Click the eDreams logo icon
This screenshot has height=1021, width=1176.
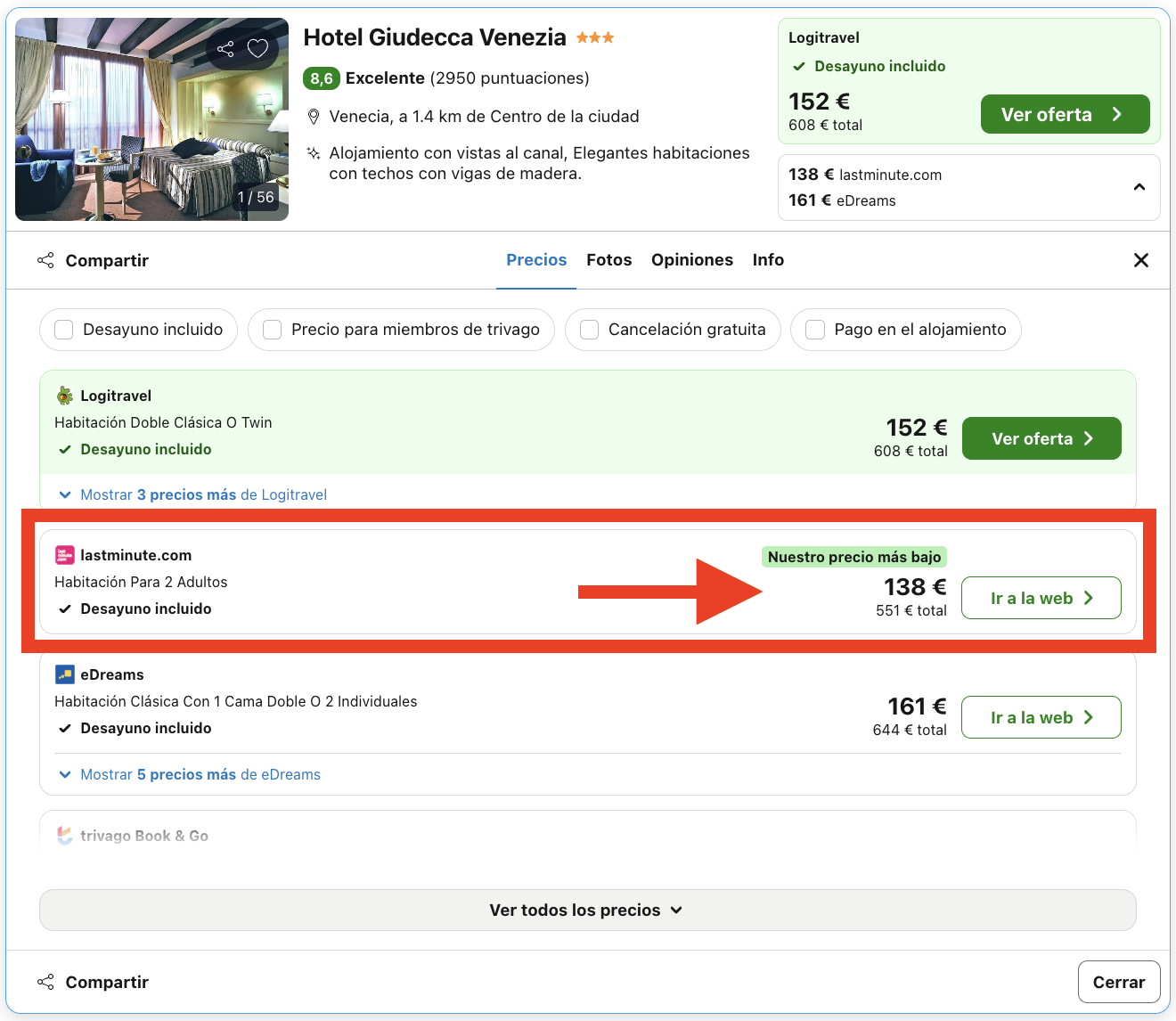[64, 674]
